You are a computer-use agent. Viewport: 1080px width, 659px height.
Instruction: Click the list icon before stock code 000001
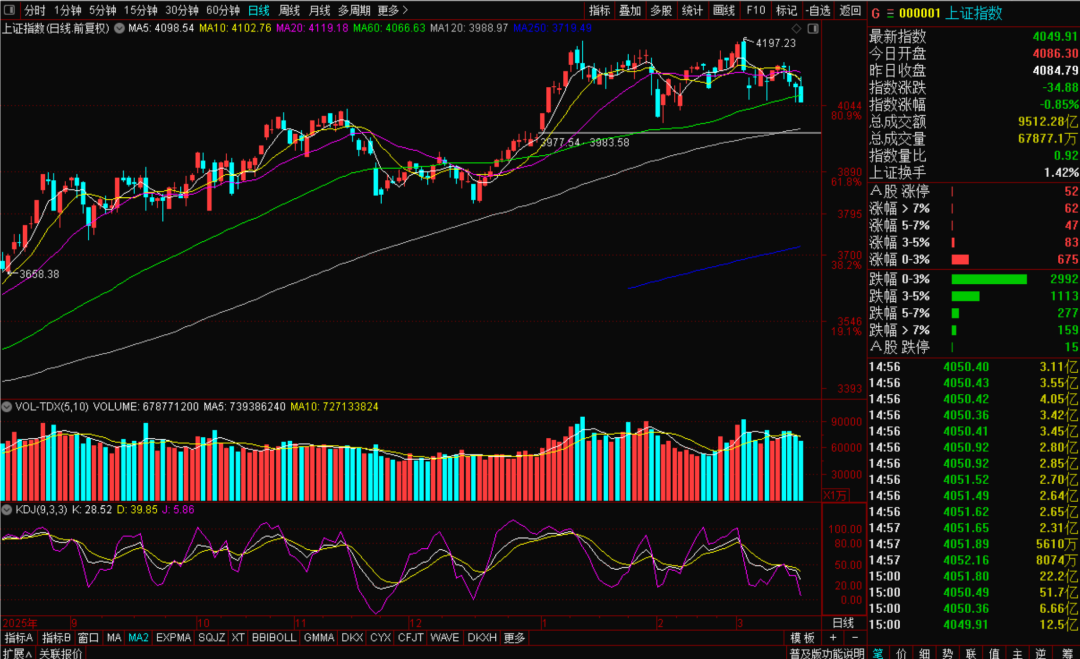pos(888,13)
